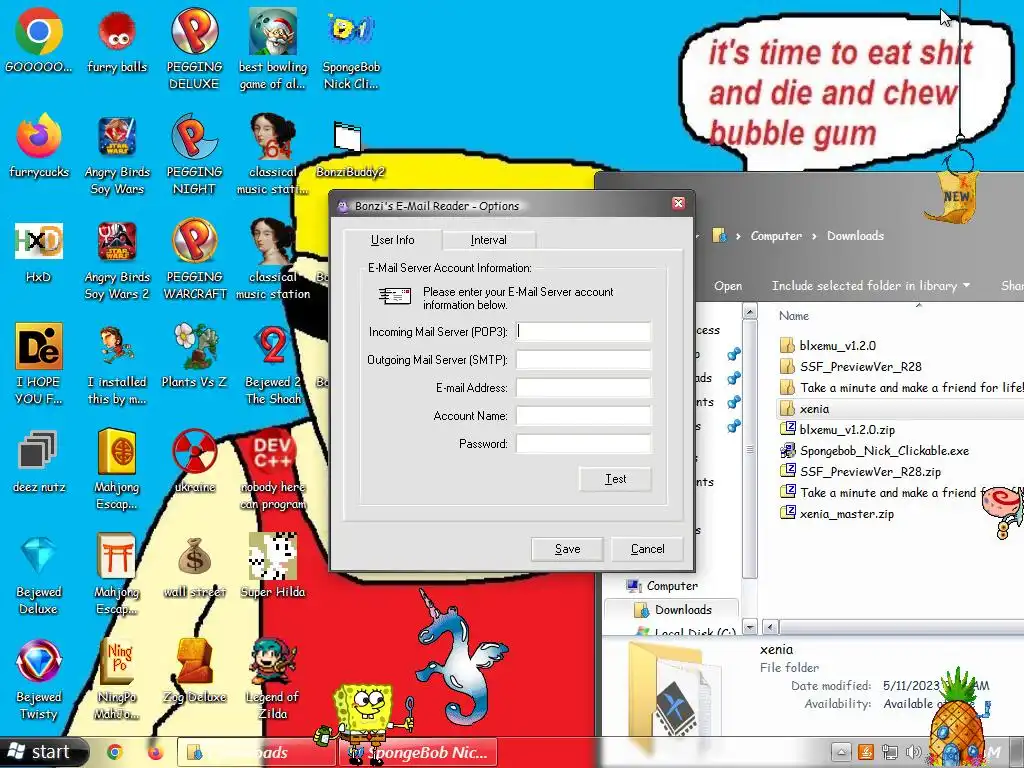The height and width of the screenshot is (768, 1024).
Task: Switch to SpongeBob Nic... taskbar window
Action: [419, 752]
